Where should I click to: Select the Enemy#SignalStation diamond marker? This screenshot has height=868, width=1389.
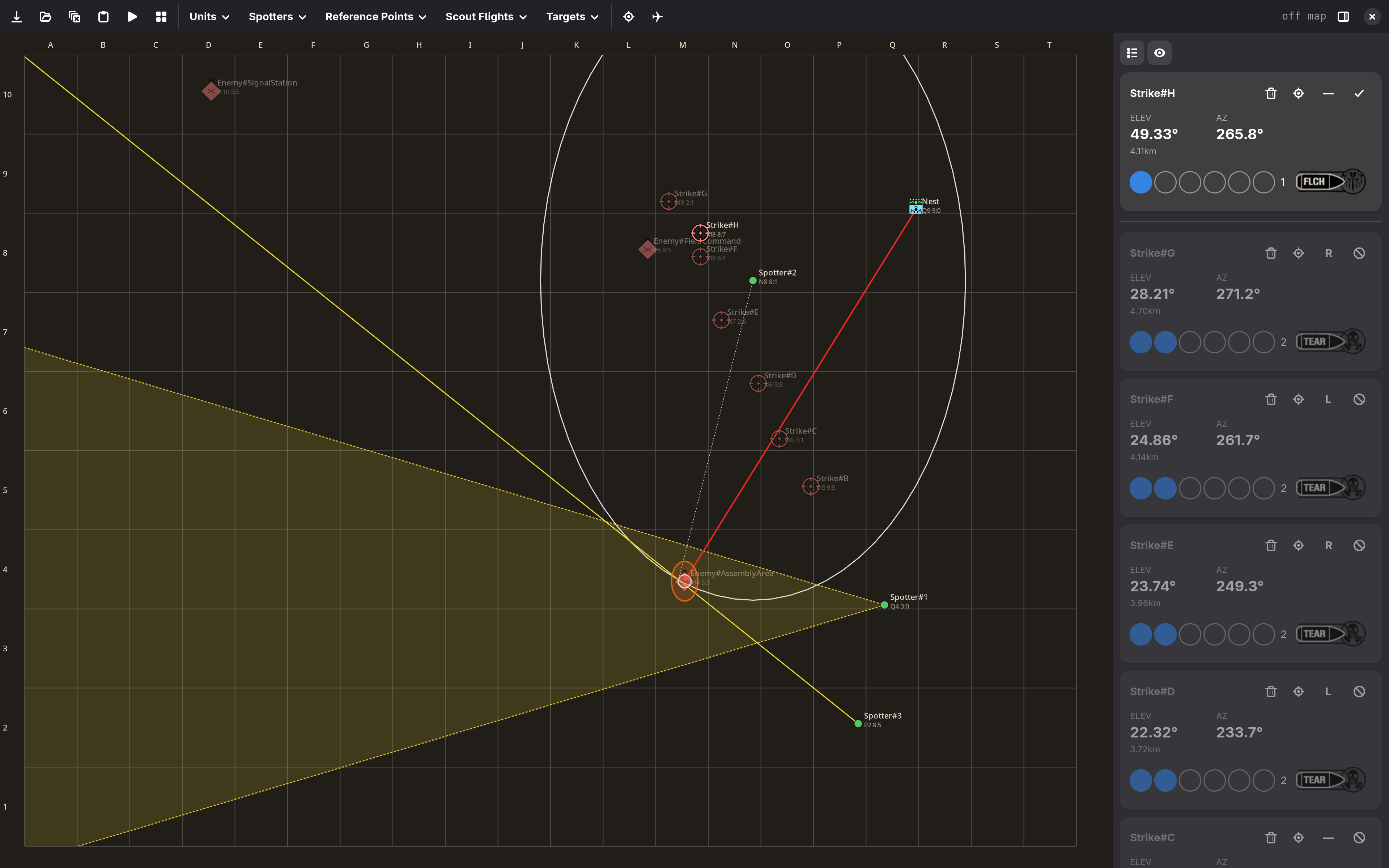tap(211, 91)
